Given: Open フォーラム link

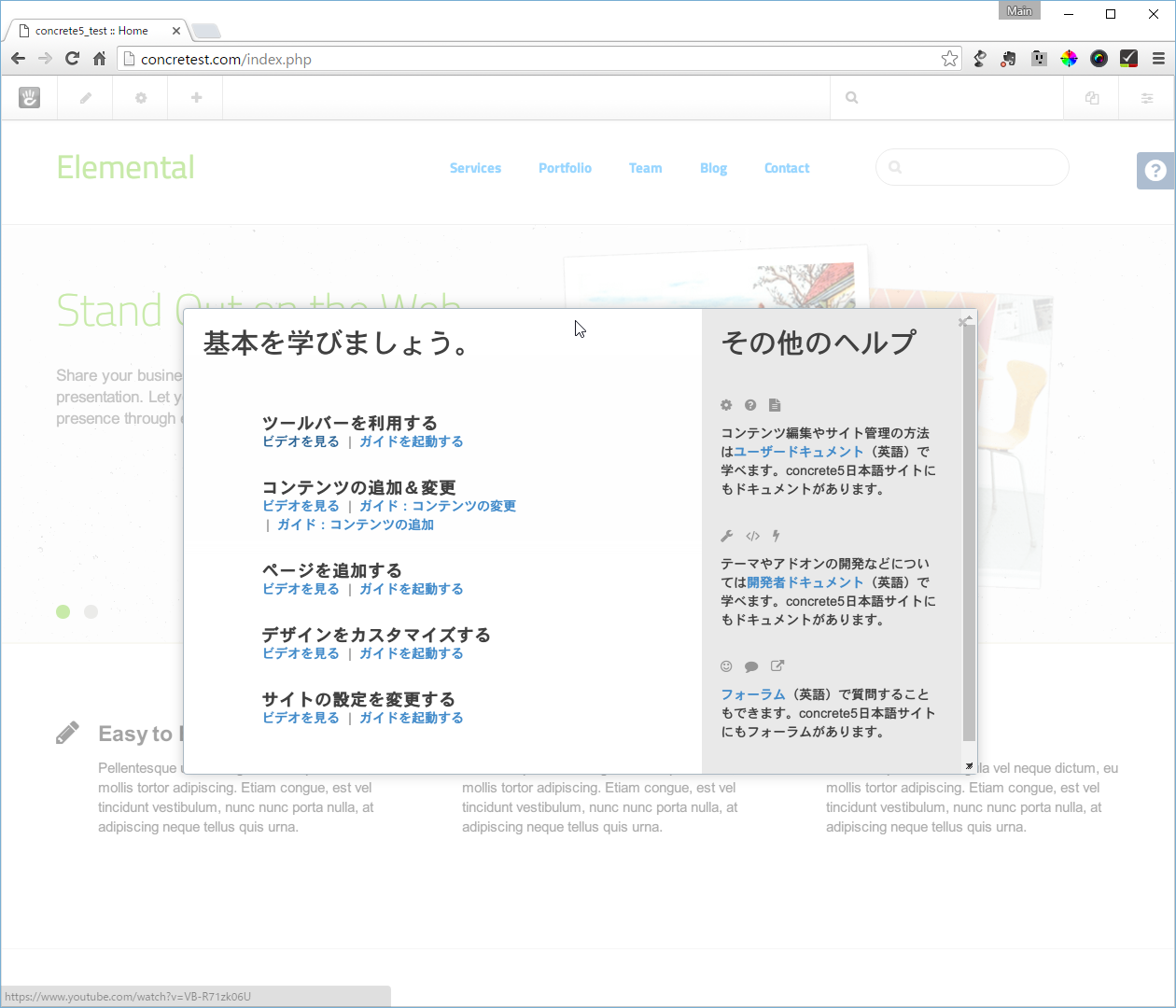Looking at the screenshot, I should (x=753, y=694).
